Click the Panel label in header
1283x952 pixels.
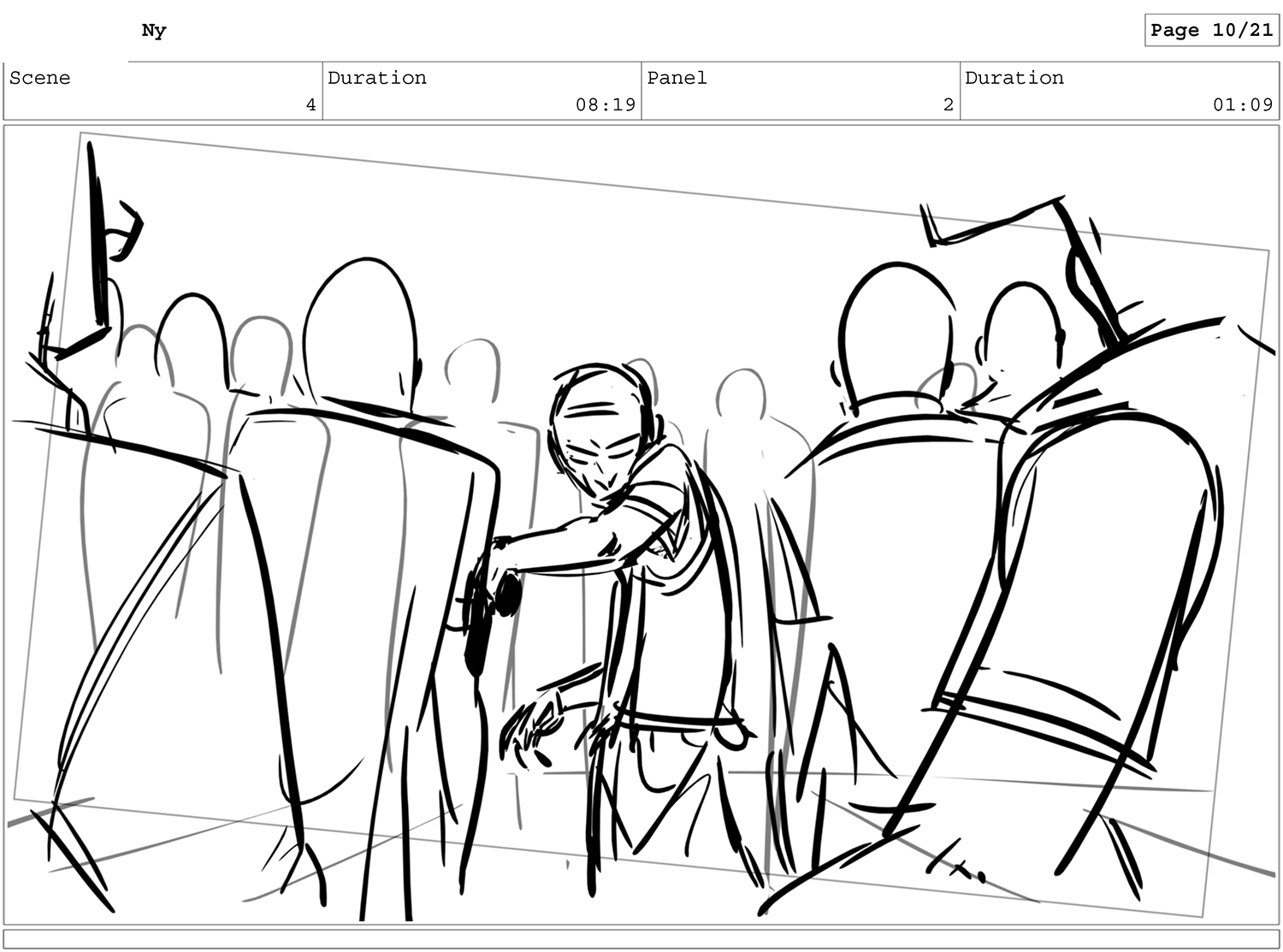point(677,78)
